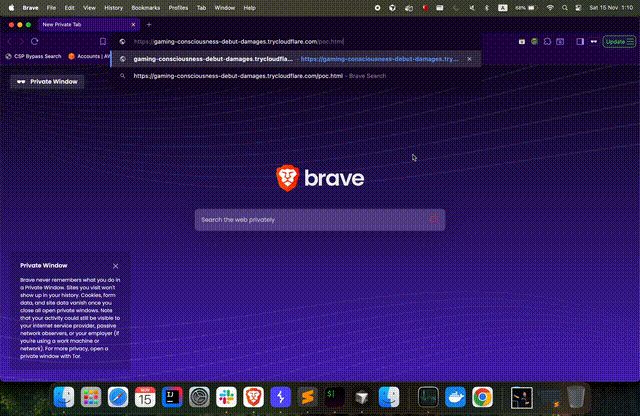The width and height of the screenshot is (640, 416).
Task: Launch Google Chrome from the dock
Action: coord(482,397)
